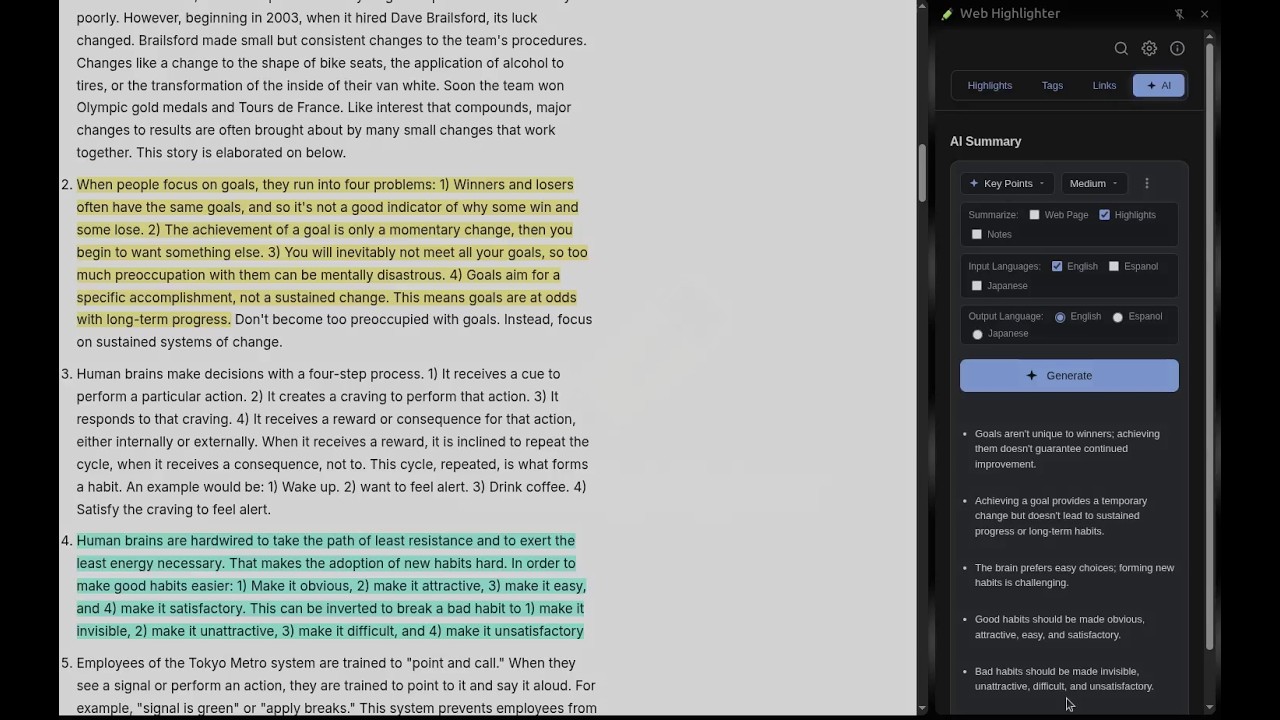The image size is (1280, 720).
Task: Click bullet "The brain prefers easy choices"
Action: point(1074,575)
